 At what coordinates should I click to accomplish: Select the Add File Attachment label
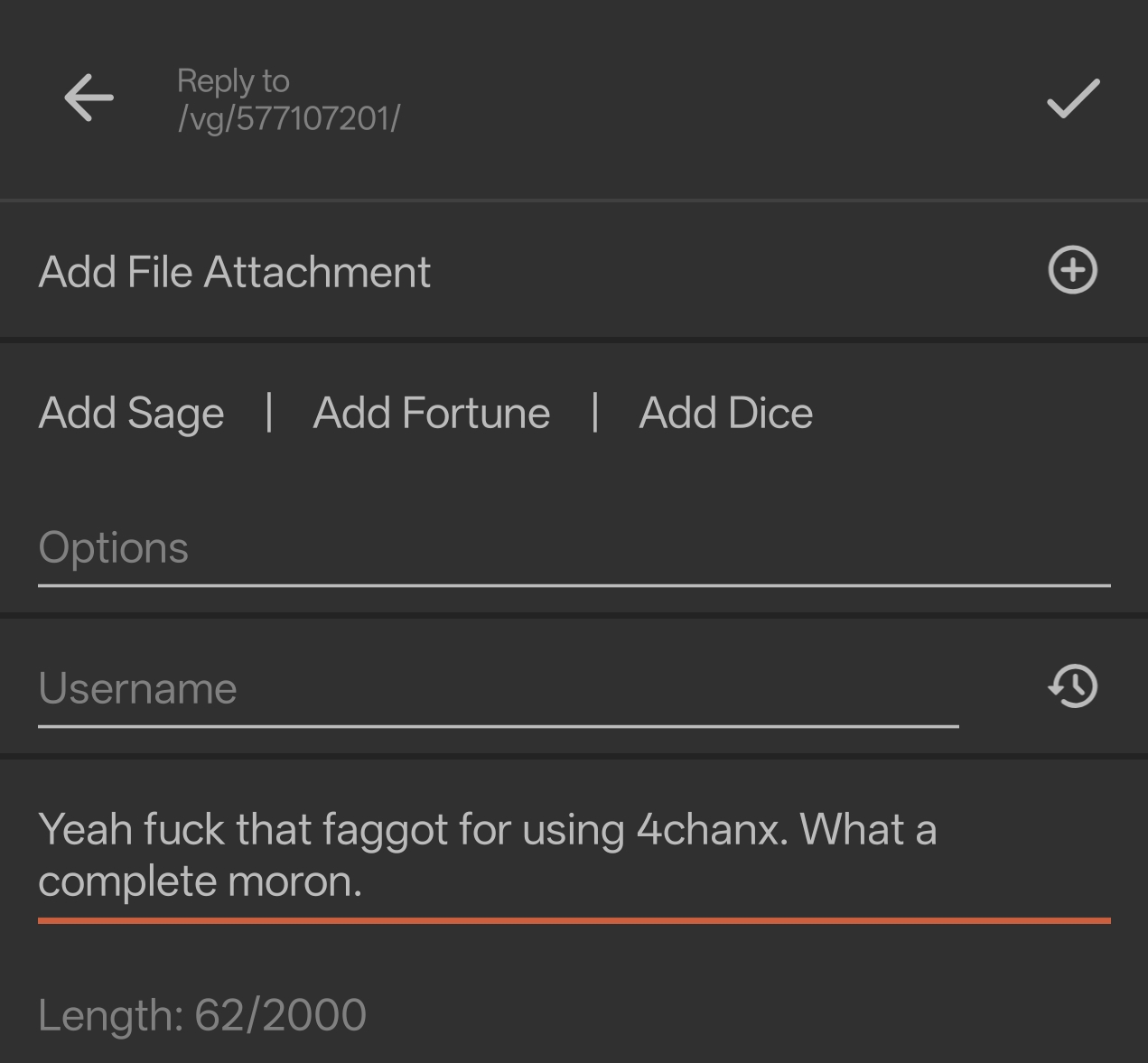(235, 272)
